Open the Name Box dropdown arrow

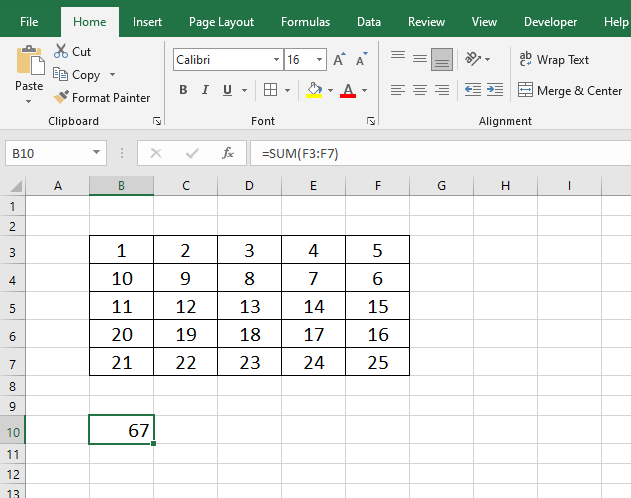point(97,153)
